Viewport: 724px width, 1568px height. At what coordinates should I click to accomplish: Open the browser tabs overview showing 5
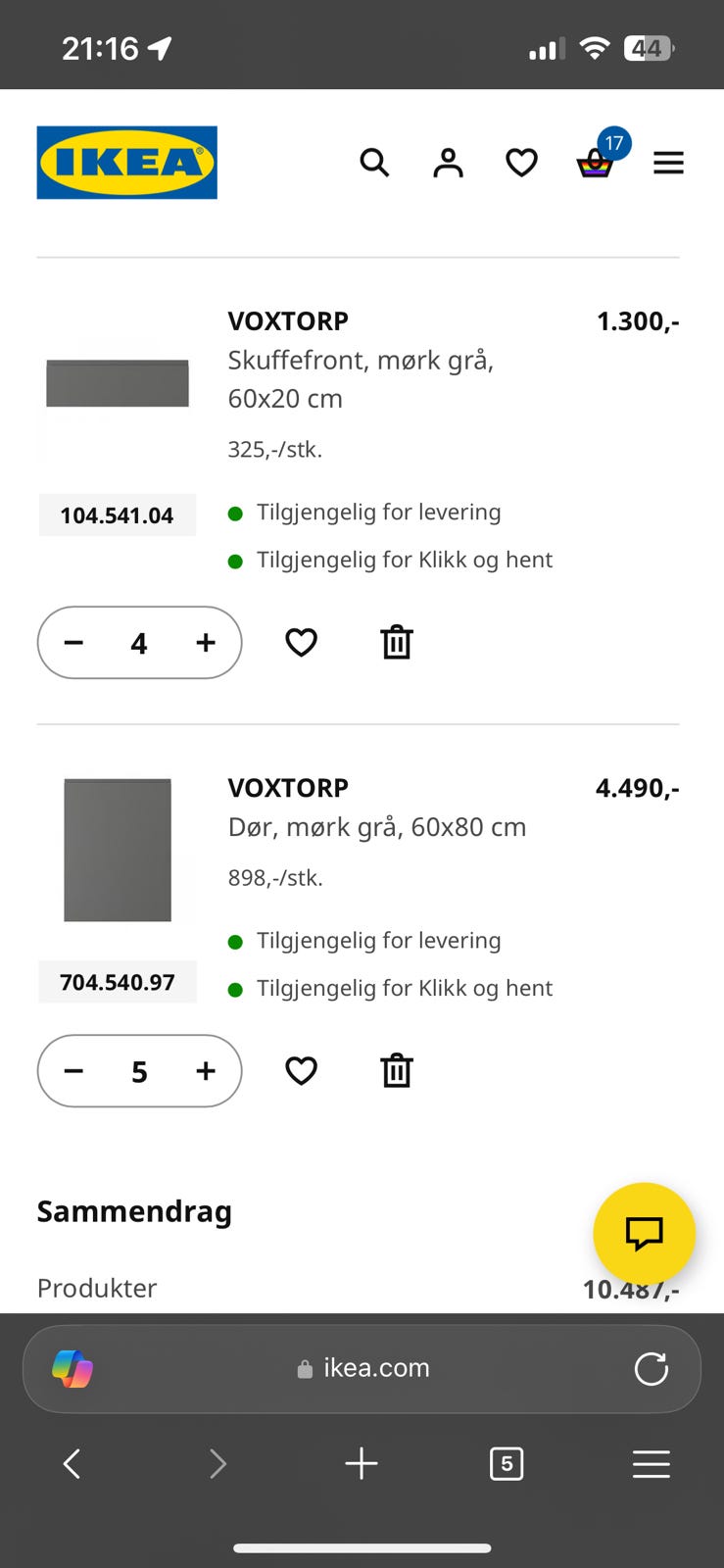point(507,1464)
